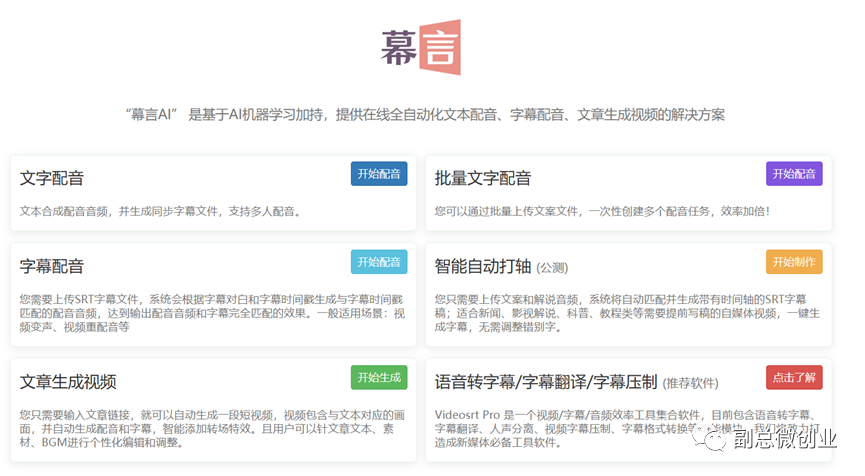Click description about uploading SRT字幕文件
Viewport: 865px width, 476px height.
(x=212, y=313)
